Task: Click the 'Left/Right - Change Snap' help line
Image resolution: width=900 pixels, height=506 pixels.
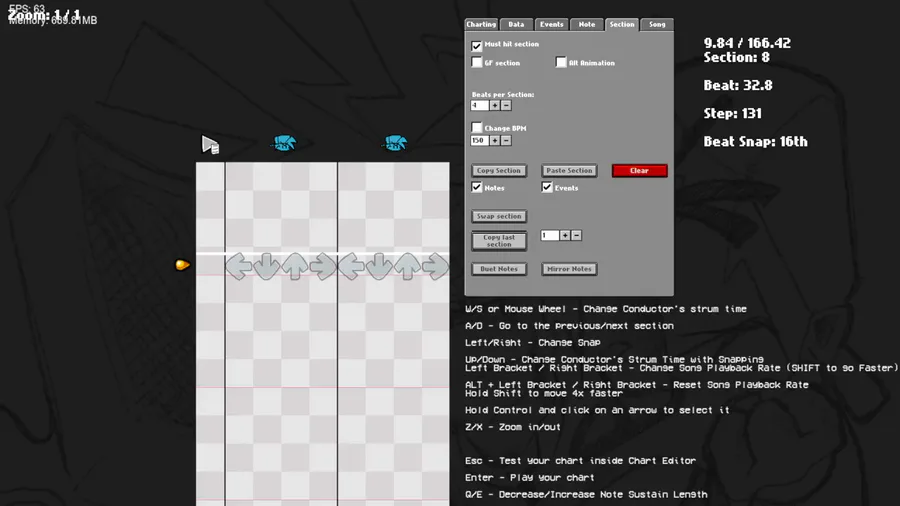Action: click(533, 342)
